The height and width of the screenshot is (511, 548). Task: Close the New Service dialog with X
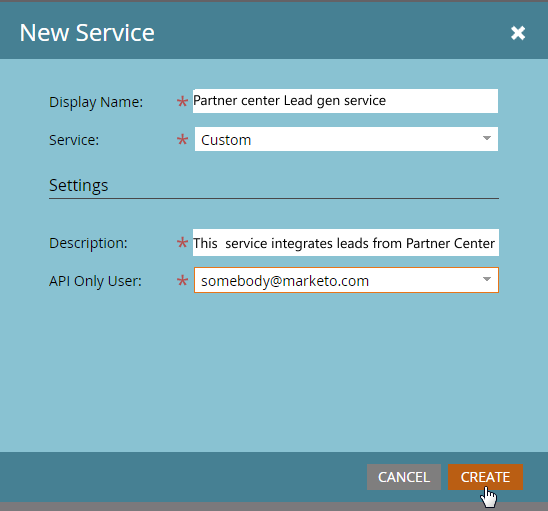coord(518,33)
